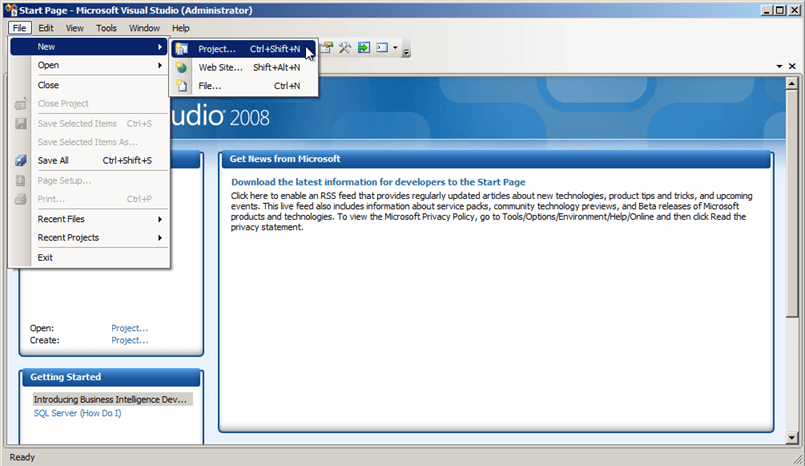Expand the Recent Files submenu

coord(89,219)
